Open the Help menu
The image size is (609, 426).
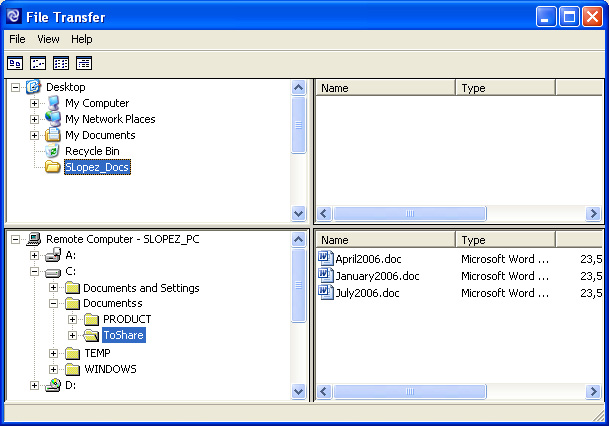tap(81, 39)
